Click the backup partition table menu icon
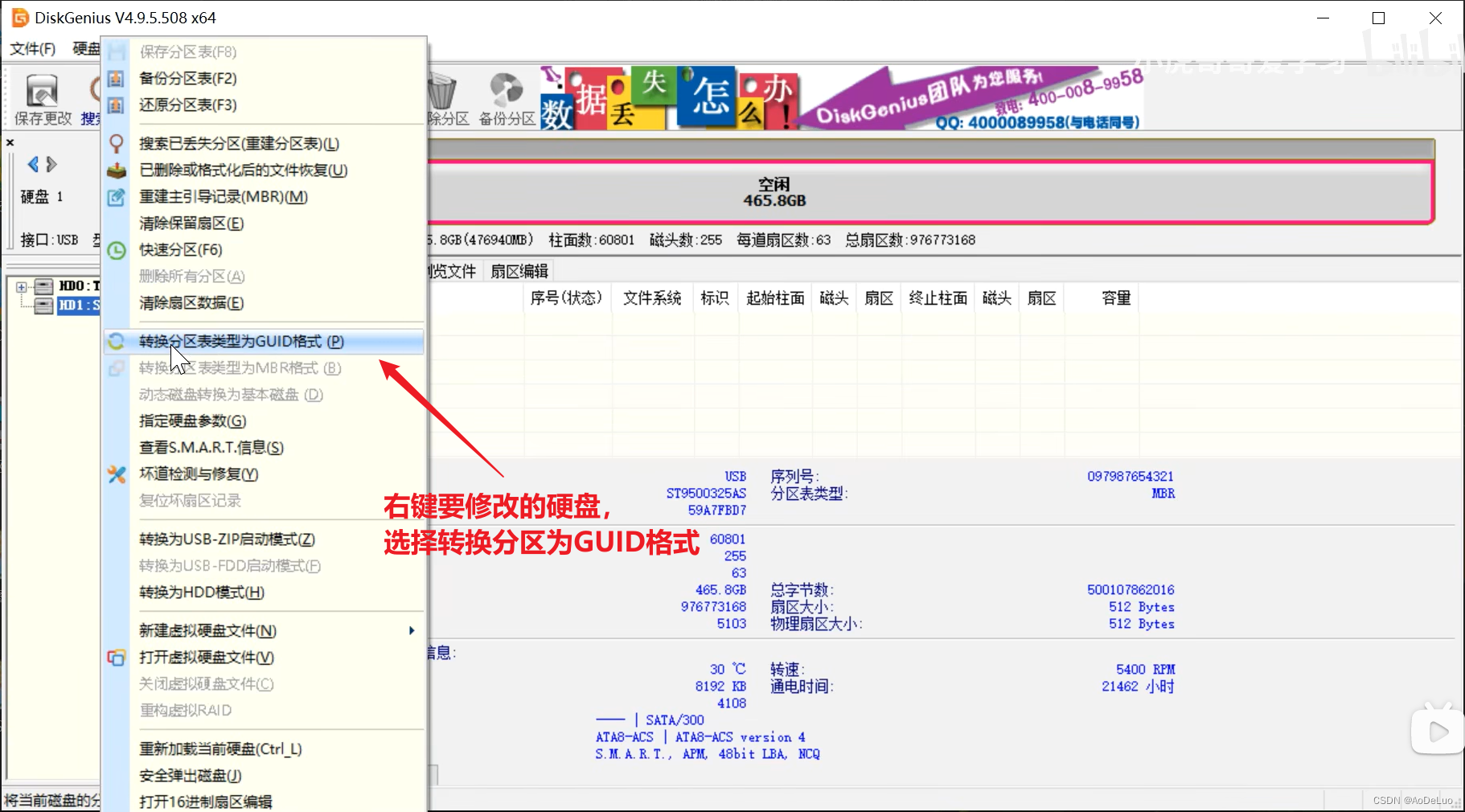 coord(116,78)
